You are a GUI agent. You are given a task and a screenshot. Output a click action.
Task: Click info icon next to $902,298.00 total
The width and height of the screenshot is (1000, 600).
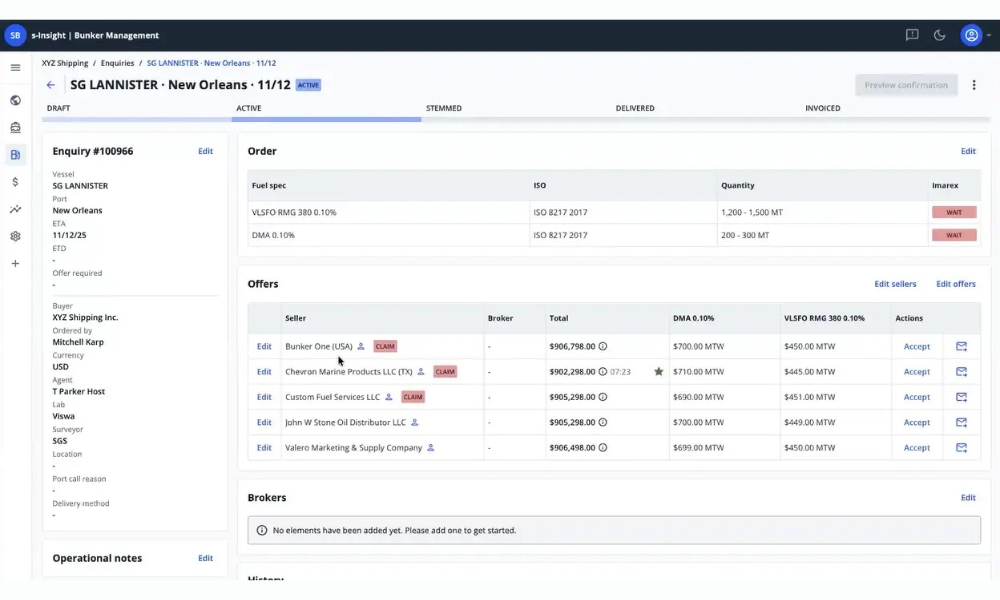[x=603, y=372]
